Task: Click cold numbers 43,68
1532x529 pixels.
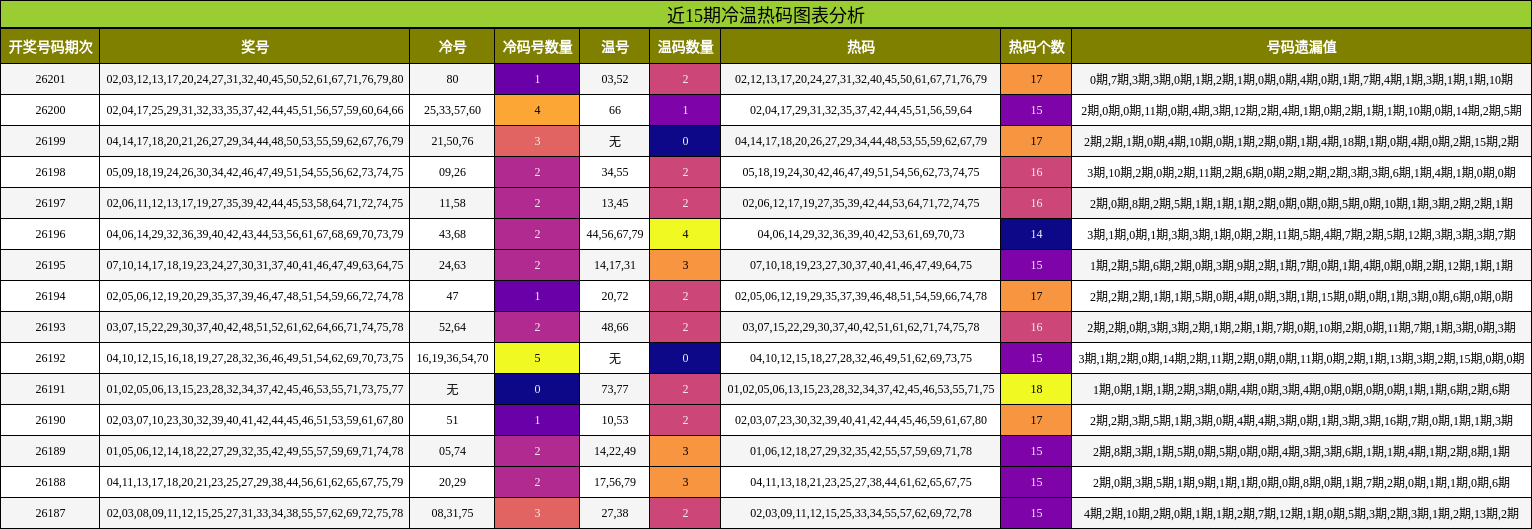Action: [453, 234]
